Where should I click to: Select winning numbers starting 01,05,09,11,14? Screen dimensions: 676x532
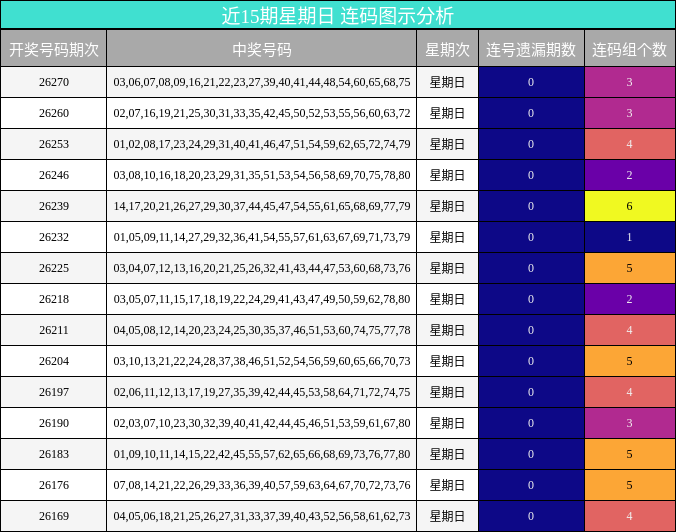point(262,237)
